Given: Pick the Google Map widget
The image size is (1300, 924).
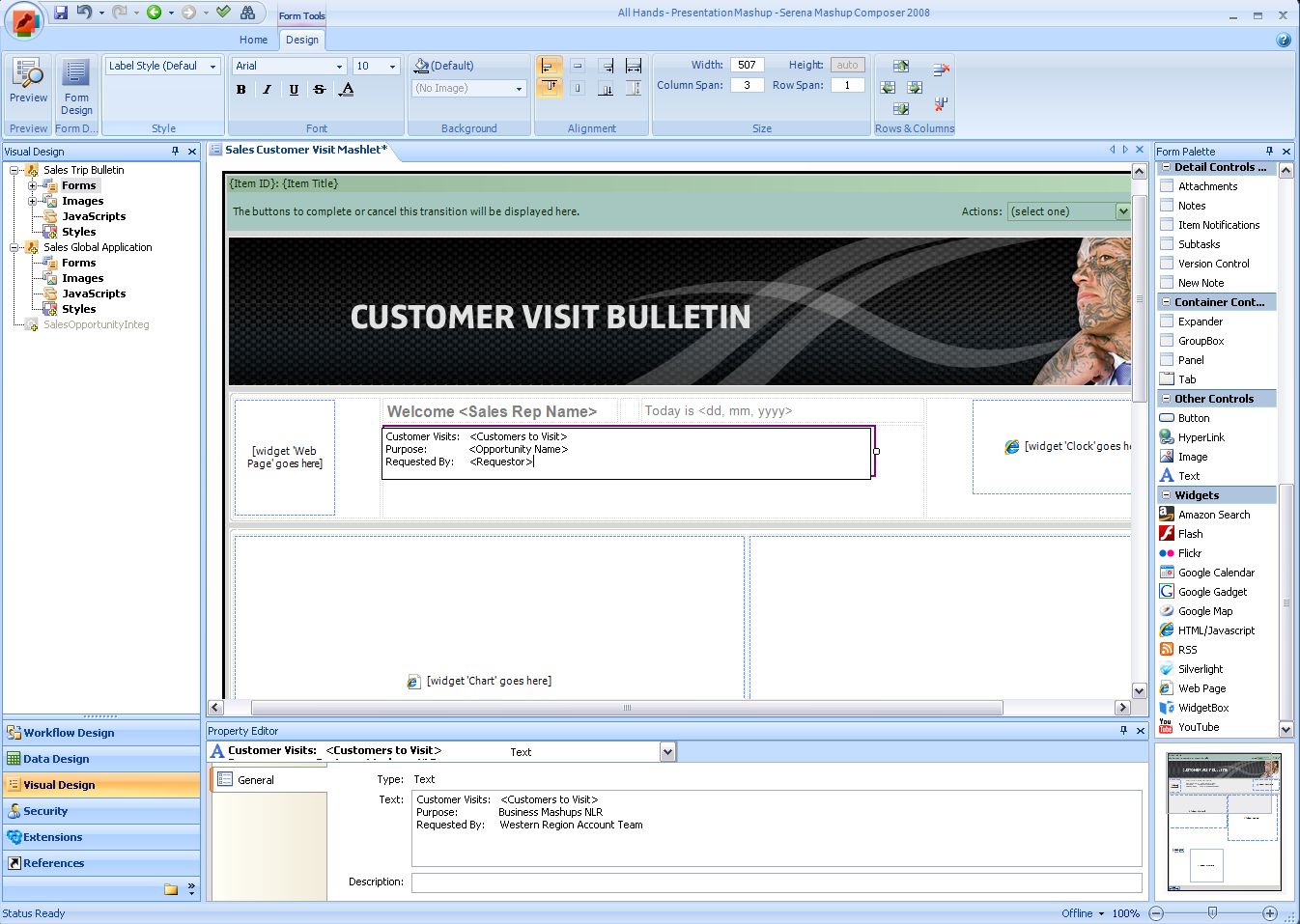Looking at the screenshot, I should click(1204, 611).
